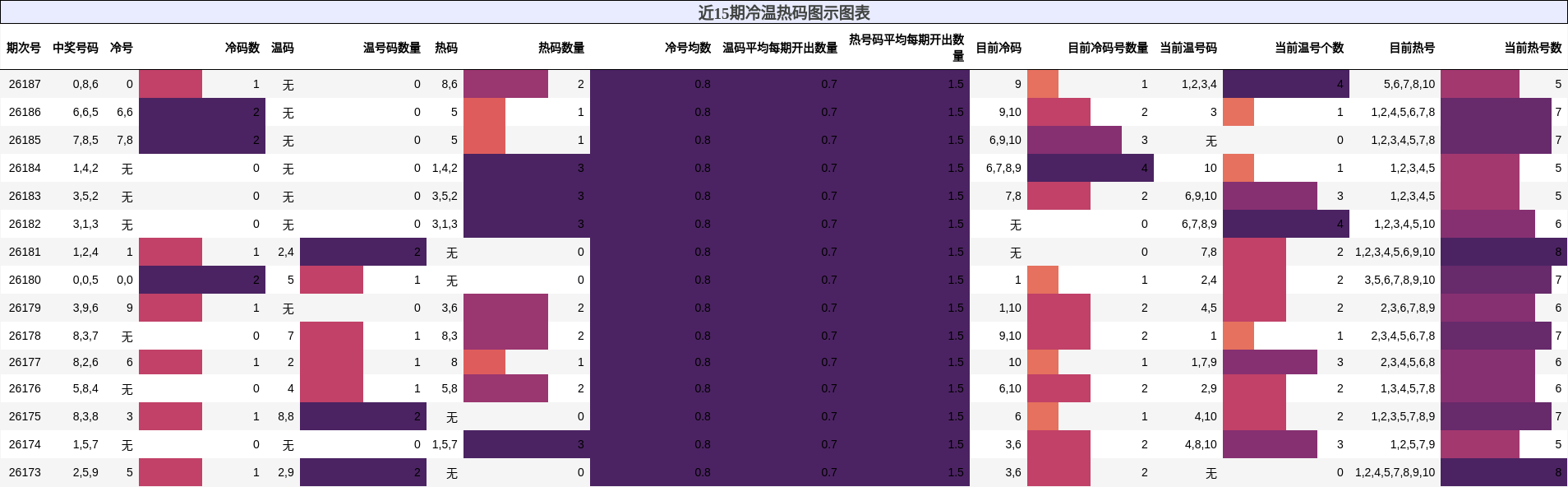Click warm code 2,9 in row 26173
This screenshot has width=1568, height=487.
pyautogui.click(x=285, y=472)
